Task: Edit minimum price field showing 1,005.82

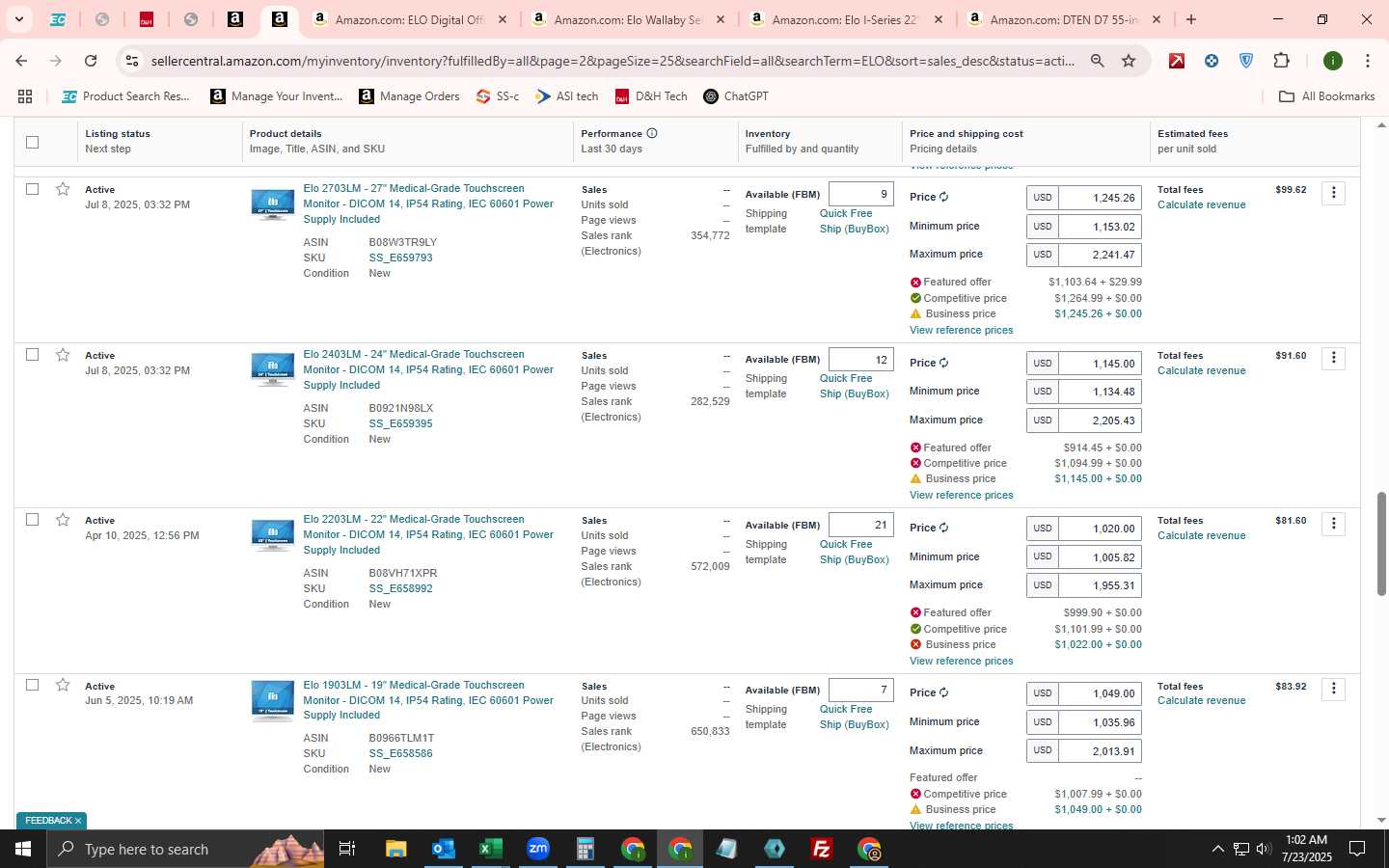Action: 1100,556
